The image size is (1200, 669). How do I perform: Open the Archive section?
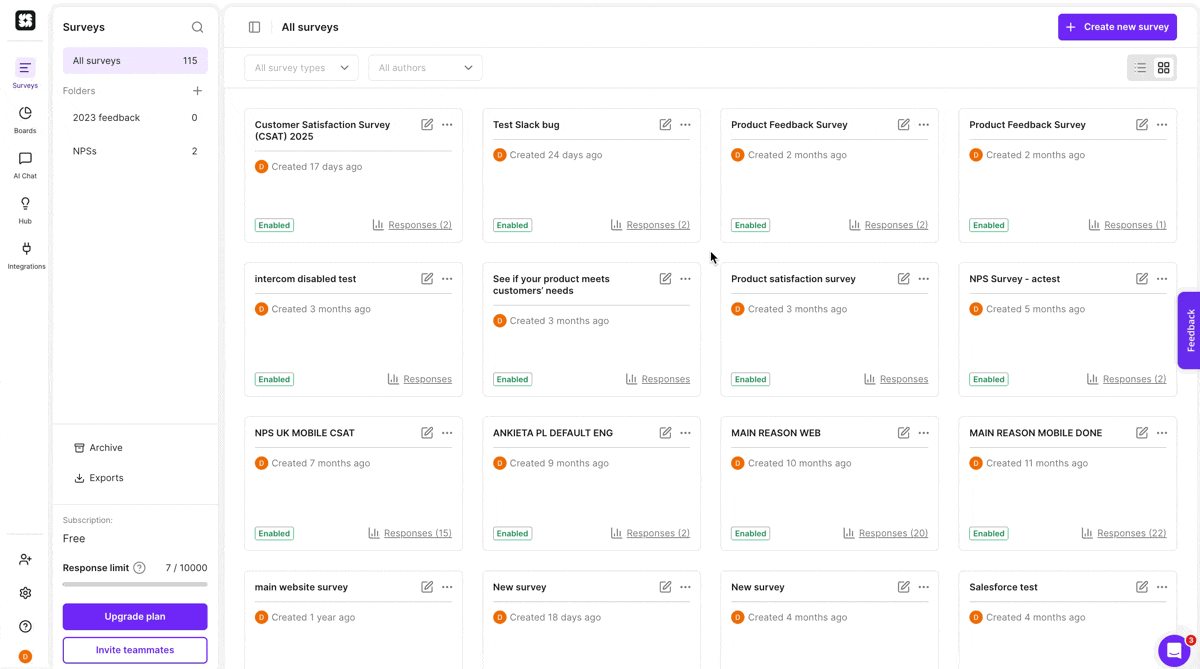(98, 447)
